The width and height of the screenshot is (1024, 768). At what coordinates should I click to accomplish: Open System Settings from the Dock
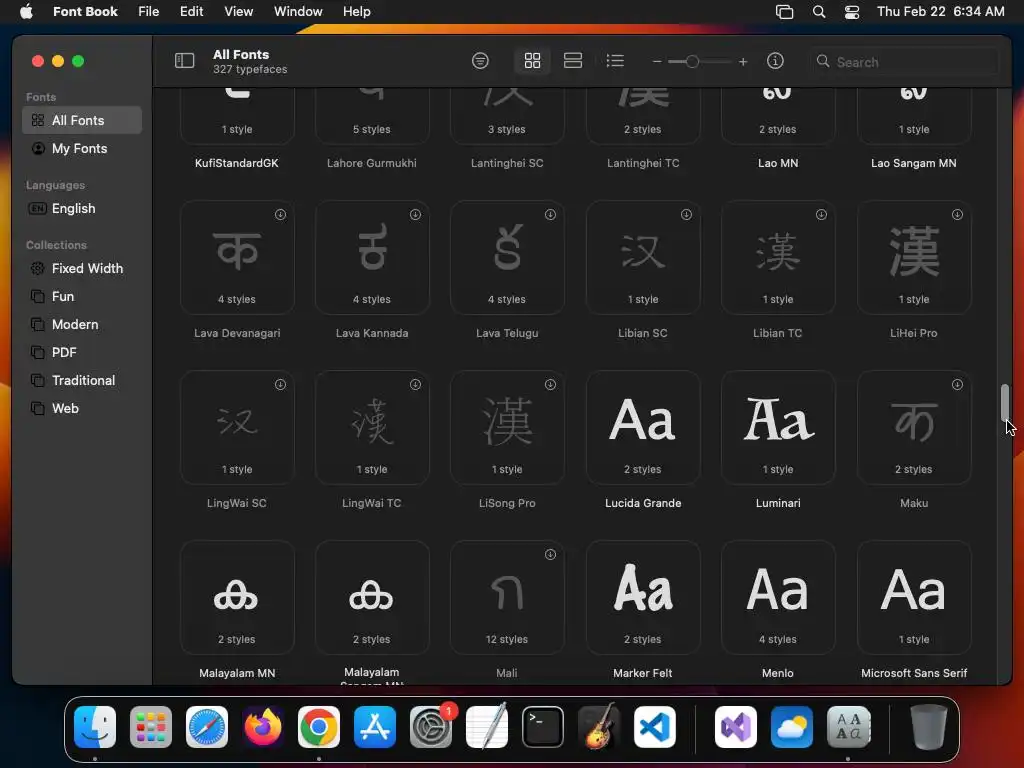[x=431, y=727]
